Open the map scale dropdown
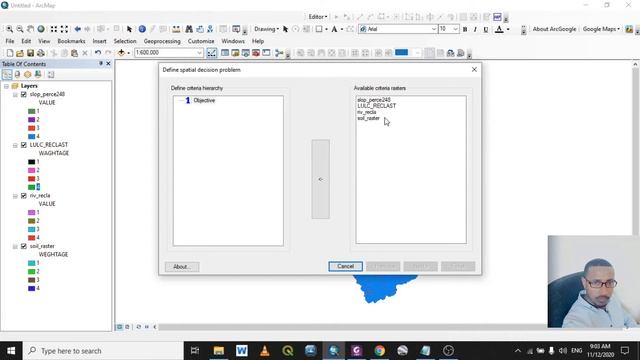 [199, 53]
